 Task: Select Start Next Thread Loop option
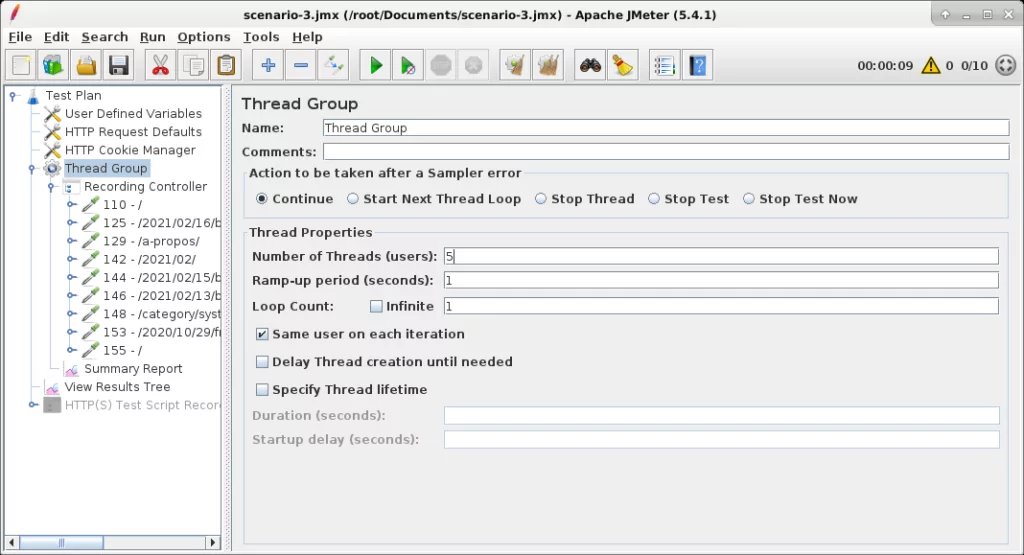pyautogui.click(x=353, y=198)
